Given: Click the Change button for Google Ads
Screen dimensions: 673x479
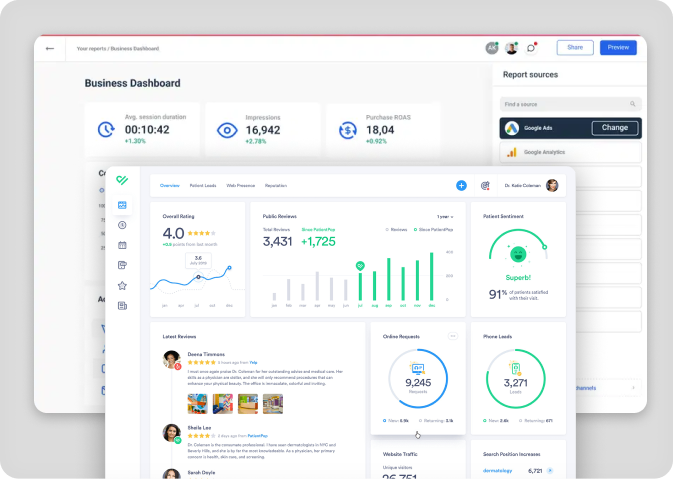Looking at the screenshot, I should tap(615, 128).
